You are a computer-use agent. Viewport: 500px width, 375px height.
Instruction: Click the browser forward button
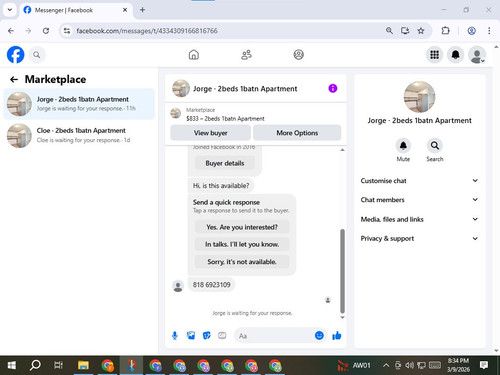tap(28, 31)
